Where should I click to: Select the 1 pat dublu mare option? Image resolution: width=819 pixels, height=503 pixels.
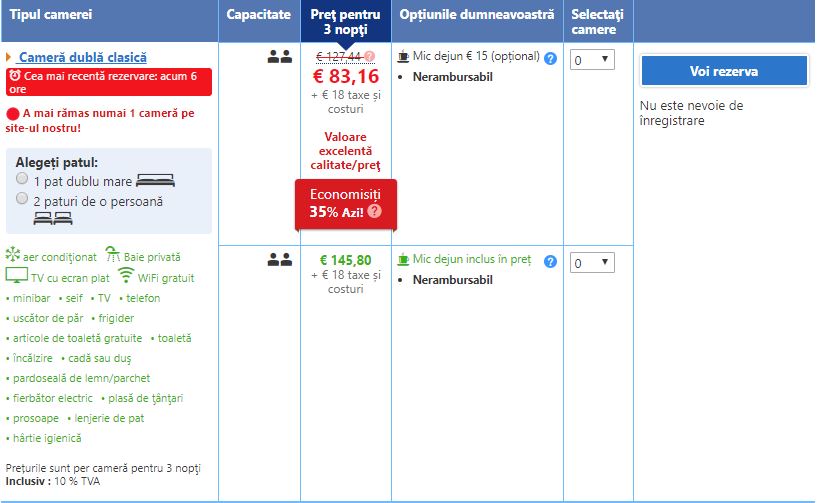pyautogui.click(x=22, y=178)
